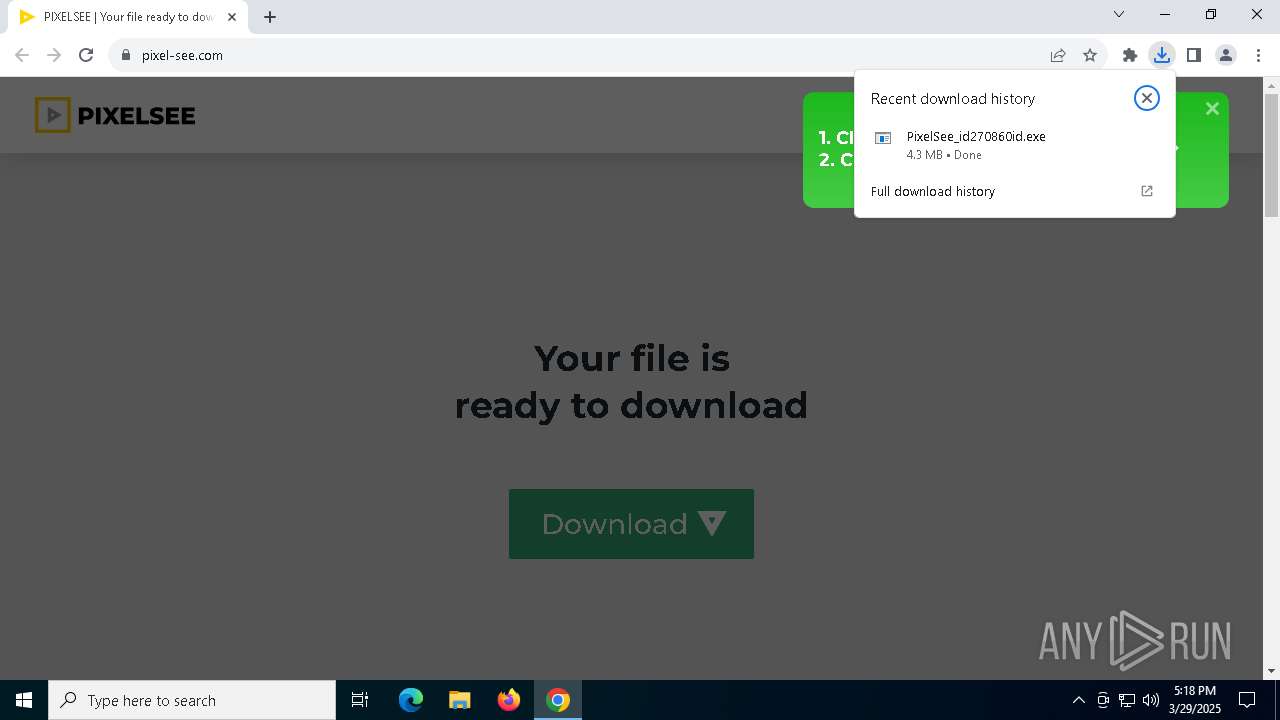Open the volume control in the tray
Image resolution: width=1280 pixels, height=720 pixels.
tap(1151, 700)
